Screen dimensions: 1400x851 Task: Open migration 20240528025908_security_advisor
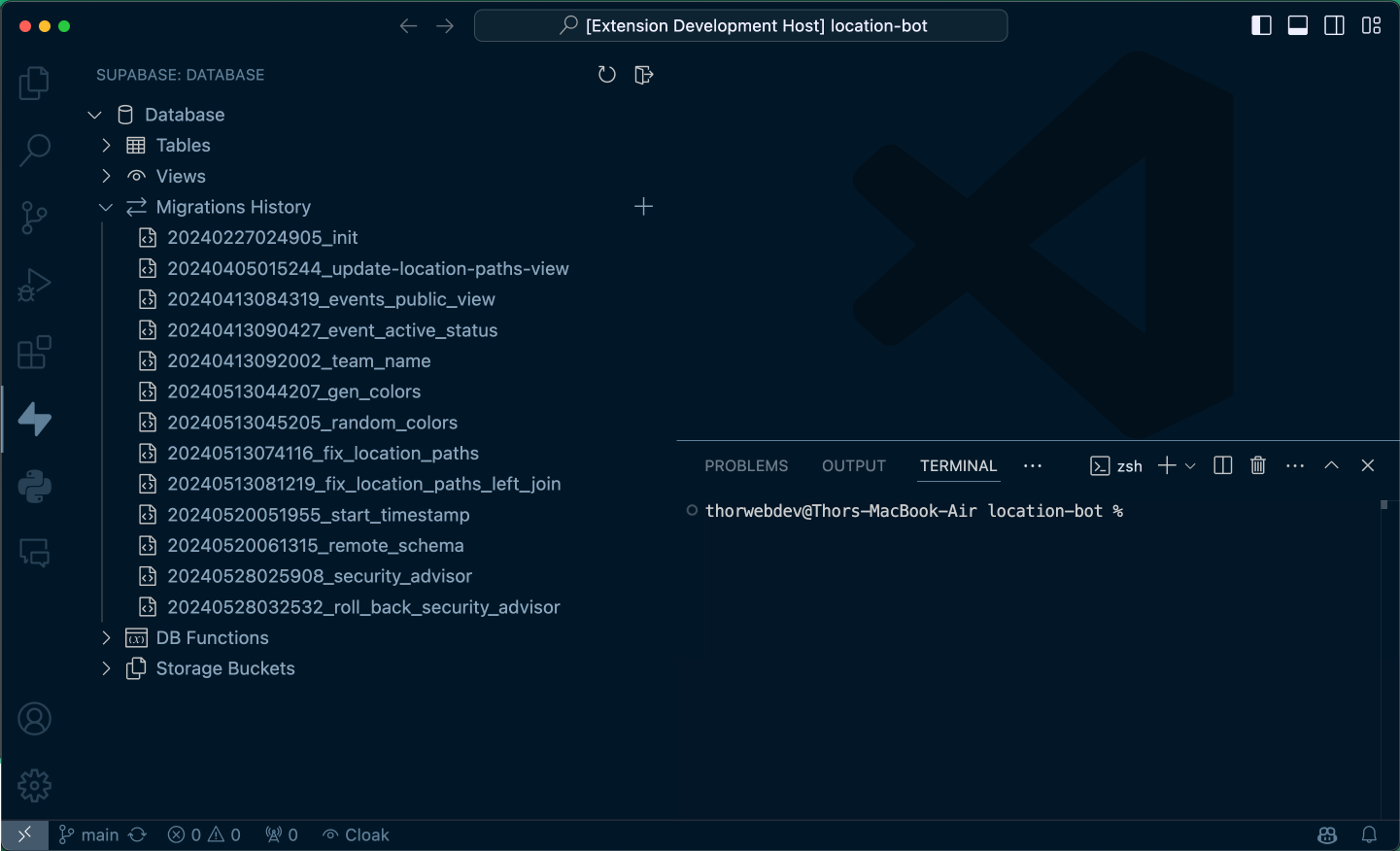[x=320, y=576]
